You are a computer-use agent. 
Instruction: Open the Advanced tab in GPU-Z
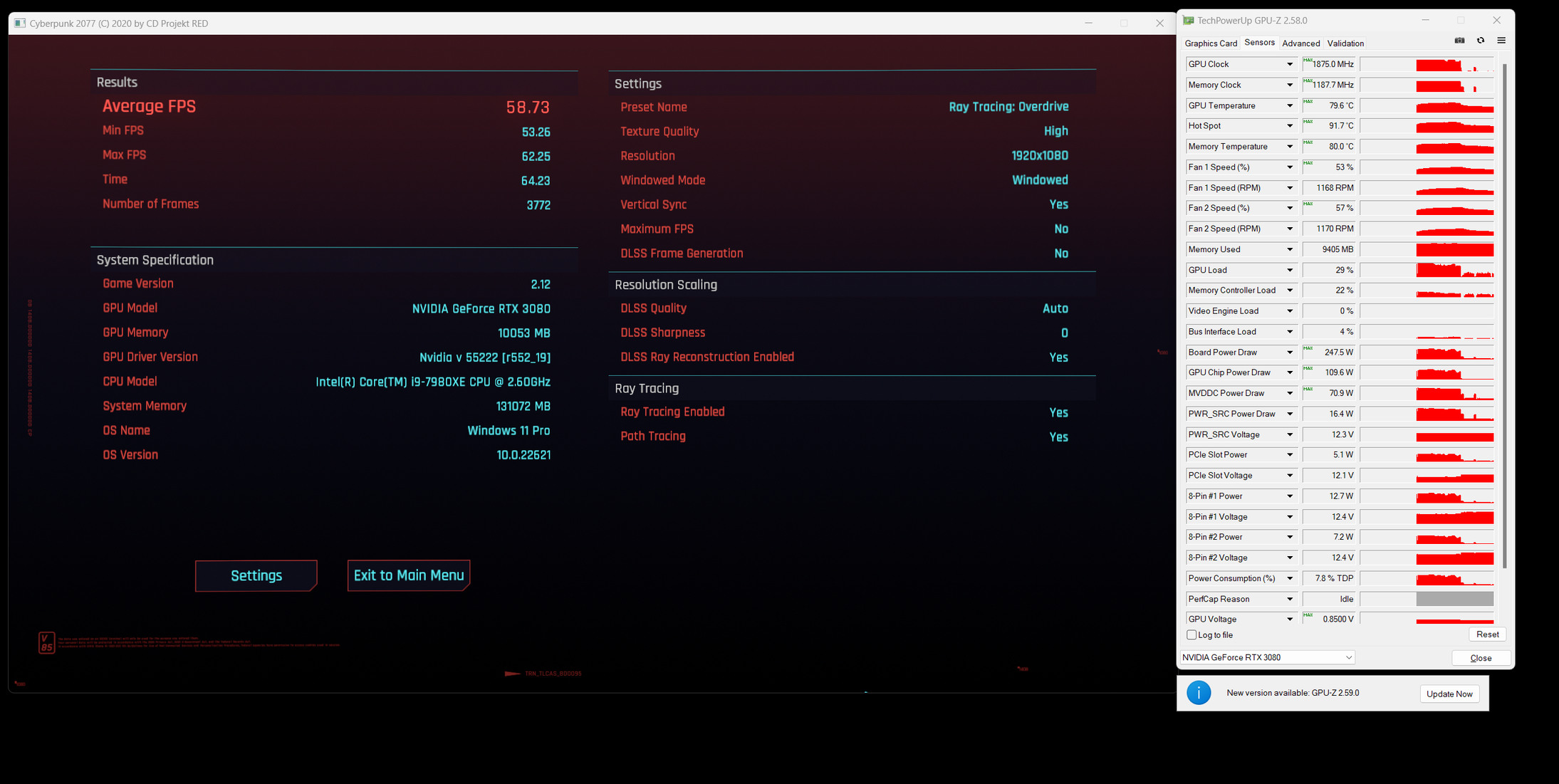tap(1300, 43)
